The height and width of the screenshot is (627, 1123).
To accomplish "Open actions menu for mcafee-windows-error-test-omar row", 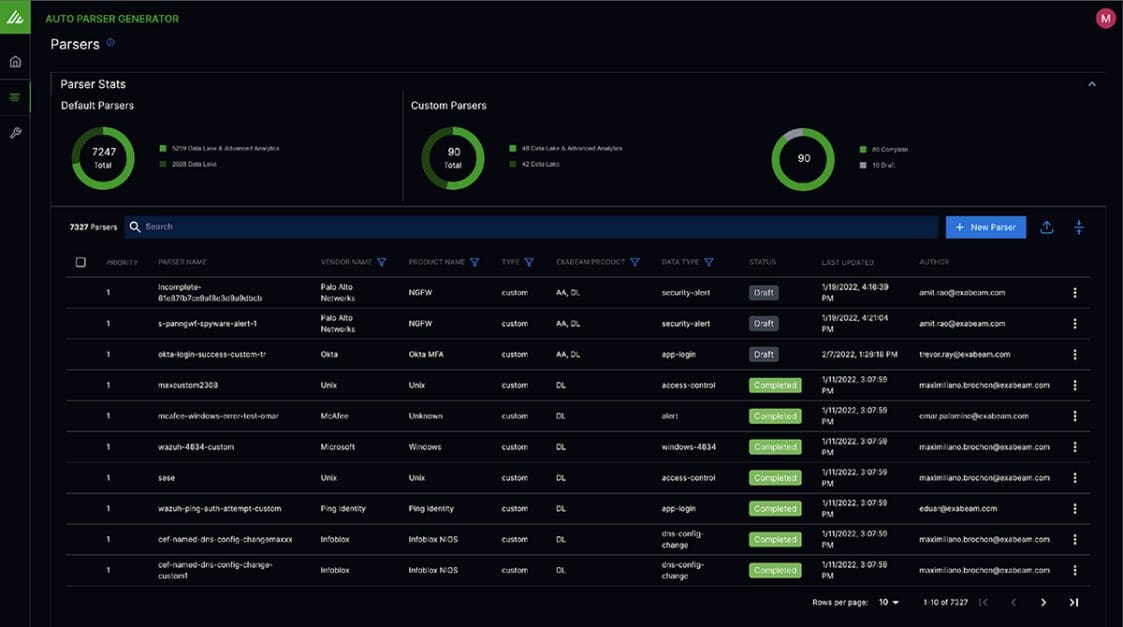I will pos(1074,416).
